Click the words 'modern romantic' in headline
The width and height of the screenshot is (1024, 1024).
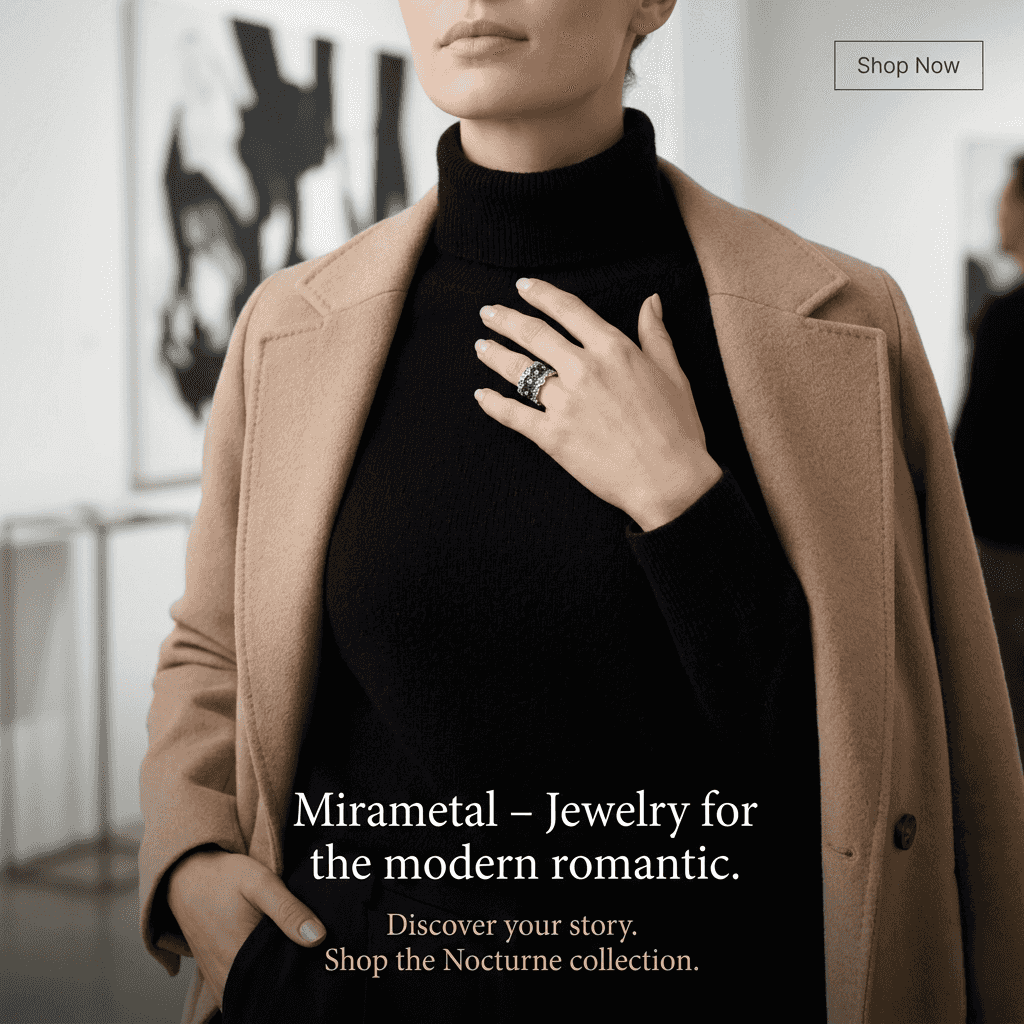pos(562,863)
